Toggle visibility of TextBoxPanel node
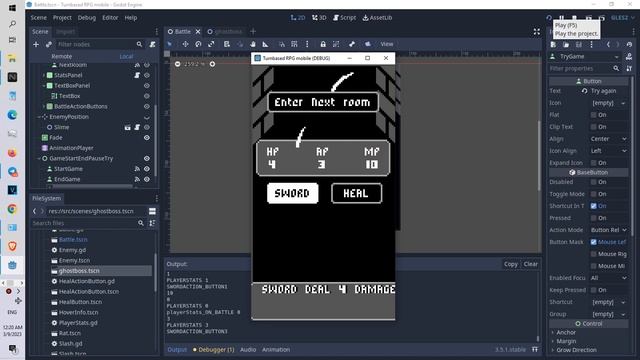Screen dimensions: 640x360 [x=147, y=86]
